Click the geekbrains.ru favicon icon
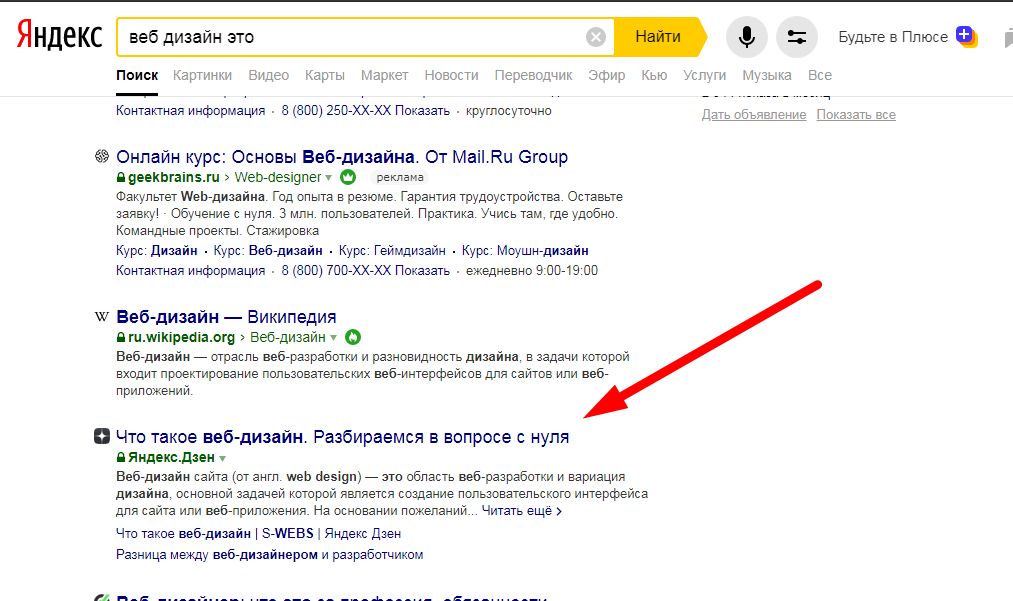This screenshot has height=601, width=1013. pos(102,156)
